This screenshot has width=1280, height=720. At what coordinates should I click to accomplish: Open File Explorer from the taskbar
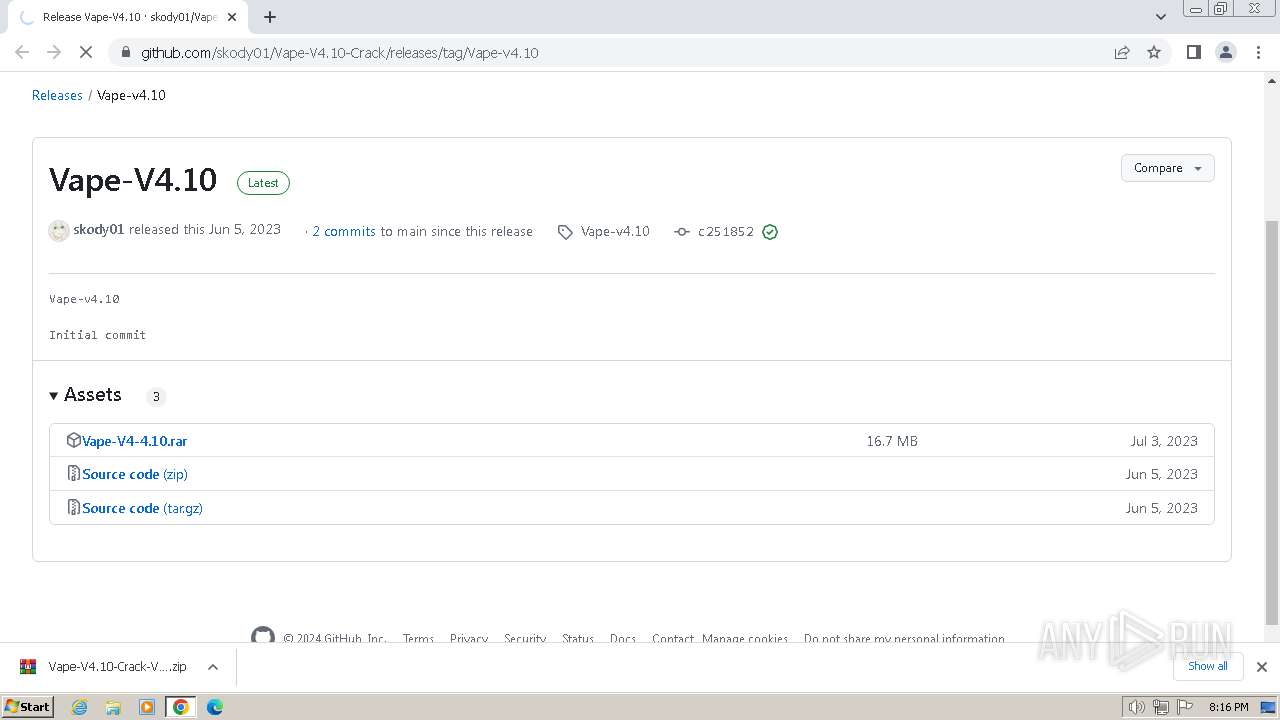[x=113, y=707]
